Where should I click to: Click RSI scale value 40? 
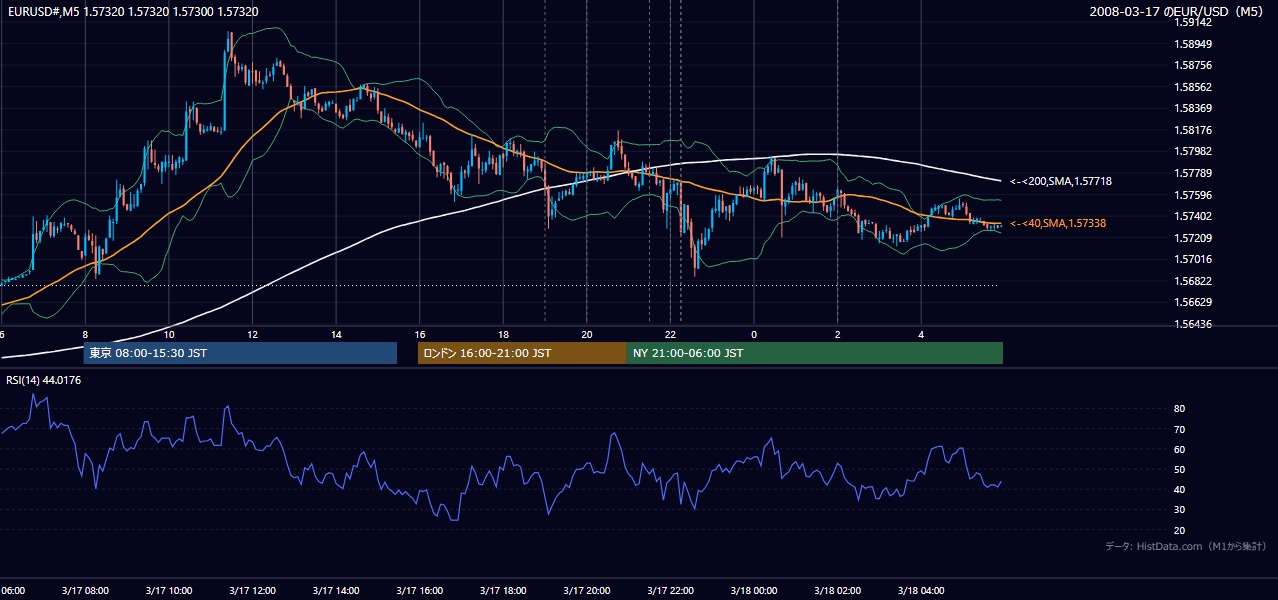[1179, 489]
